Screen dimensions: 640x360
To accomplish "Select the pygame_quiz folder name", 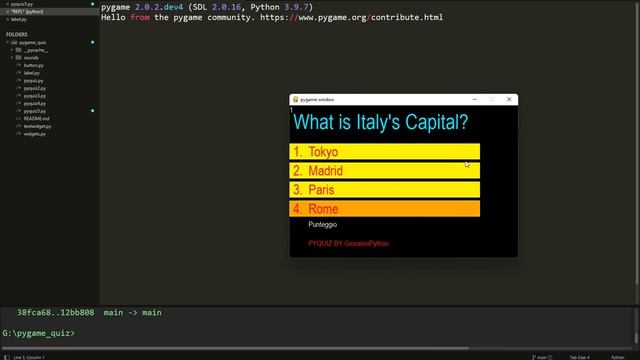I will (x=33, y=42).
